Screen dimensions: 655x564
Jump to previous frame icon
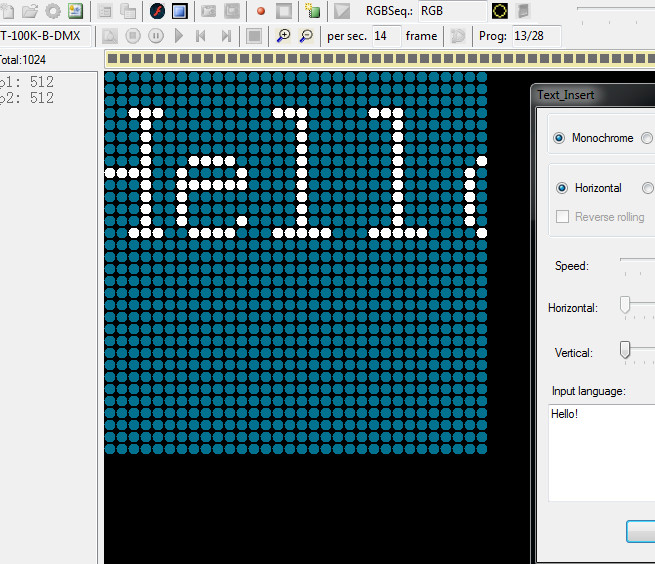[201, 36]
